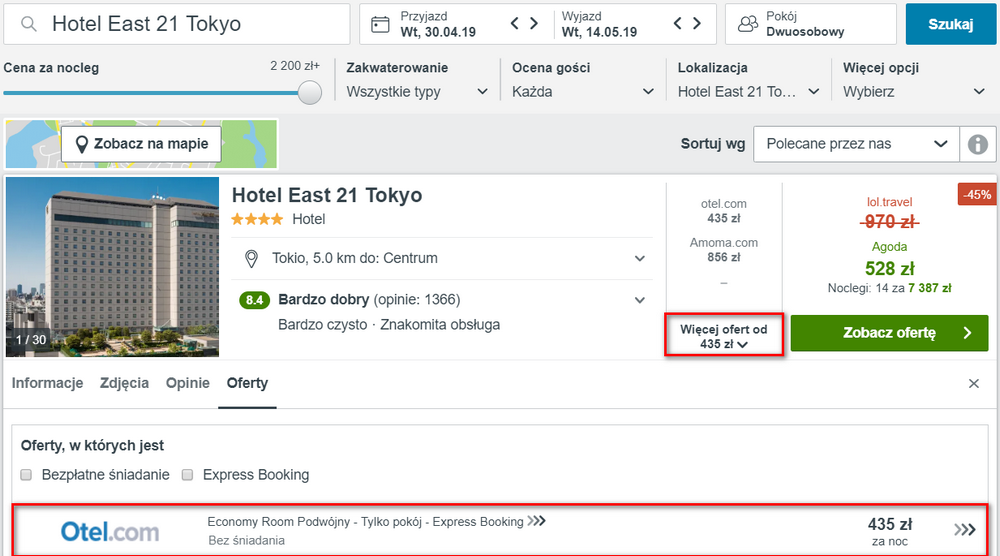Go to previous arrival date
Viewport: 1000px width, 556px height.
point(515,24)
